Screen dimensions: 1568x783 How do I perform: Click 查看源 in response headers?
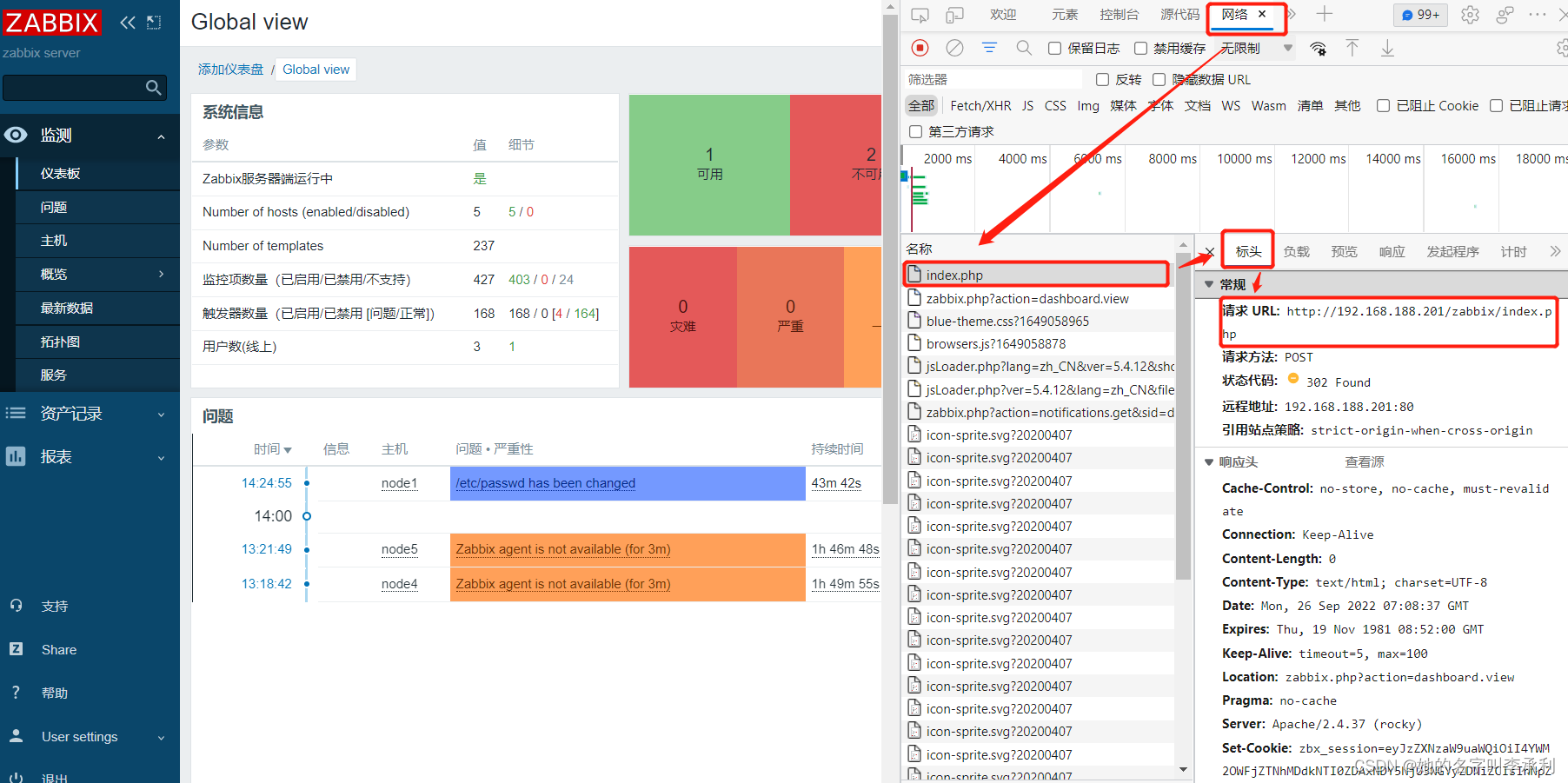(1365, 462)
